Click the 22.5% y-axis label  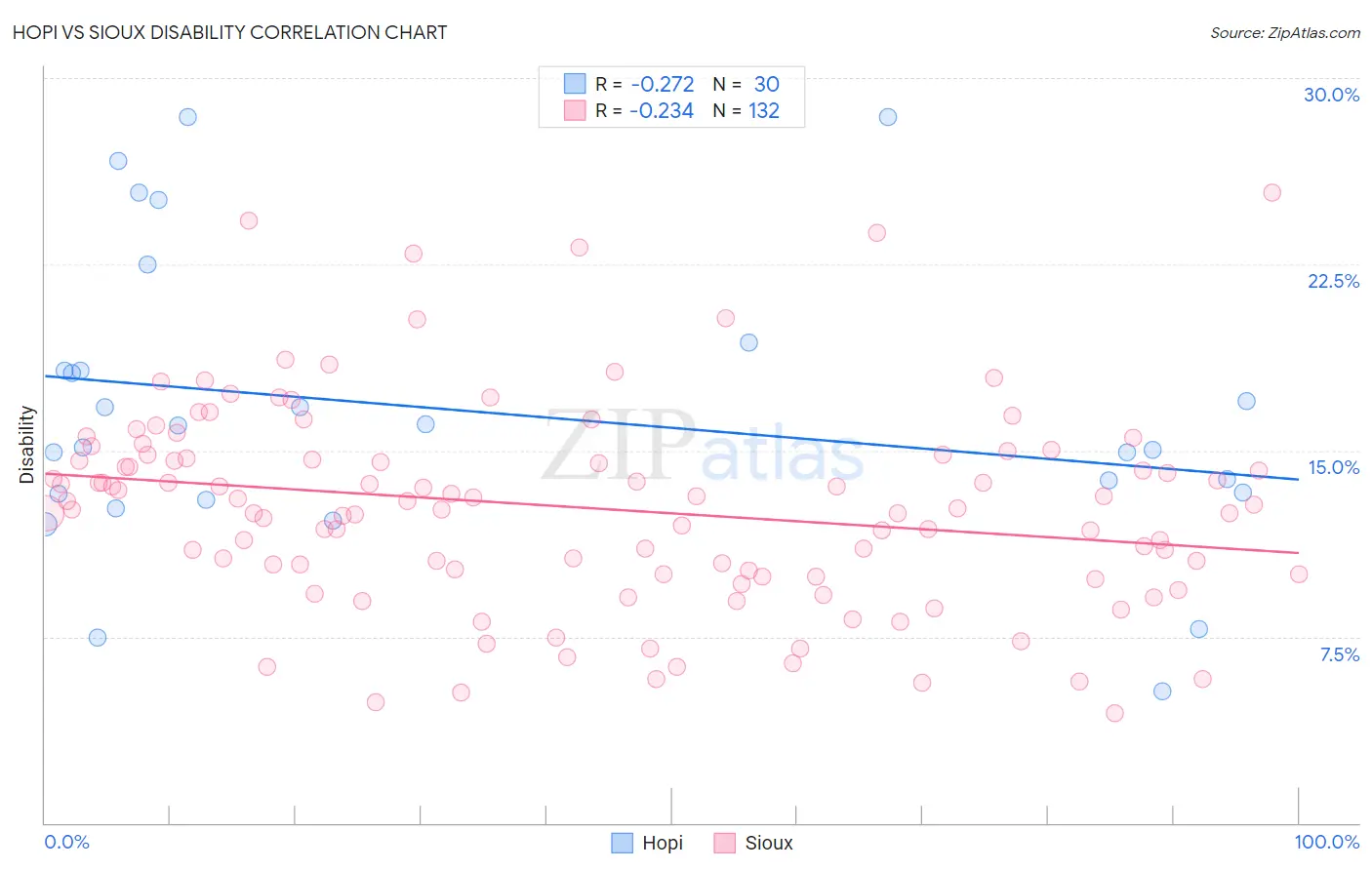pos(1333,281)
